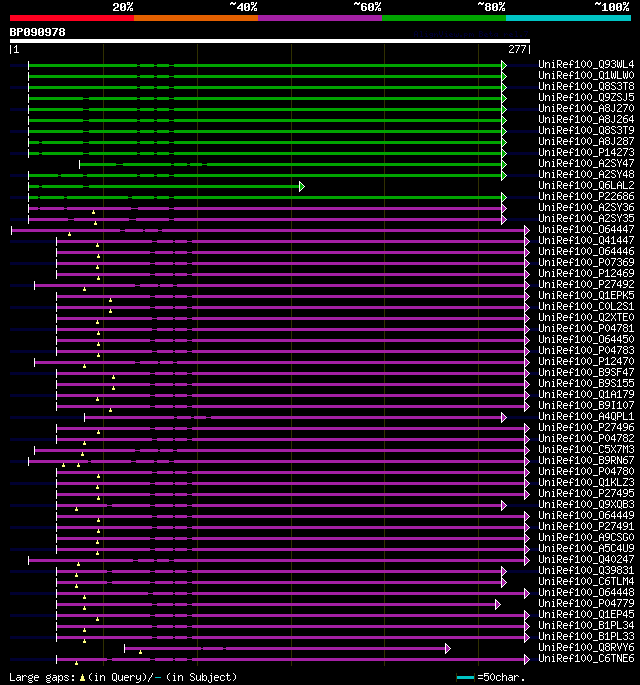Click the UniRef100_A2SY47 label
This screenshot has width=640, height=685.
pyautogui.click(x=586, y=163)
